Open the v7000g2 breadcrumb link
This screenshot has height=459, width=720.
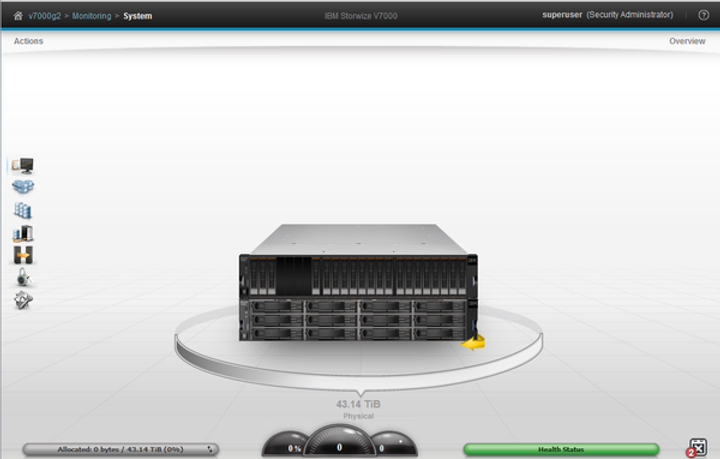coord(45,16)
